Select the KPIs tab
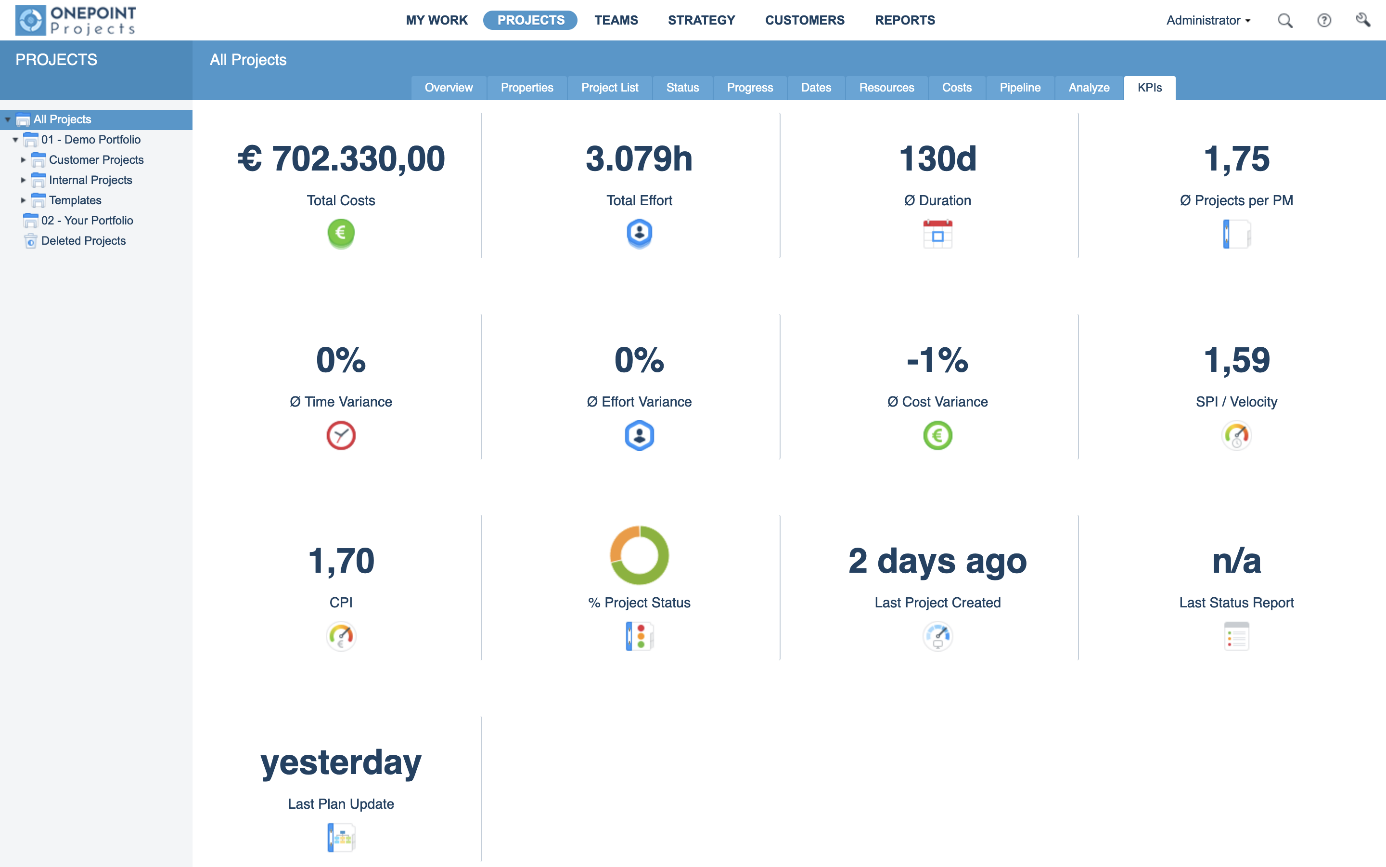This screenshot has width=1386, height=867. click(1150, 88)
